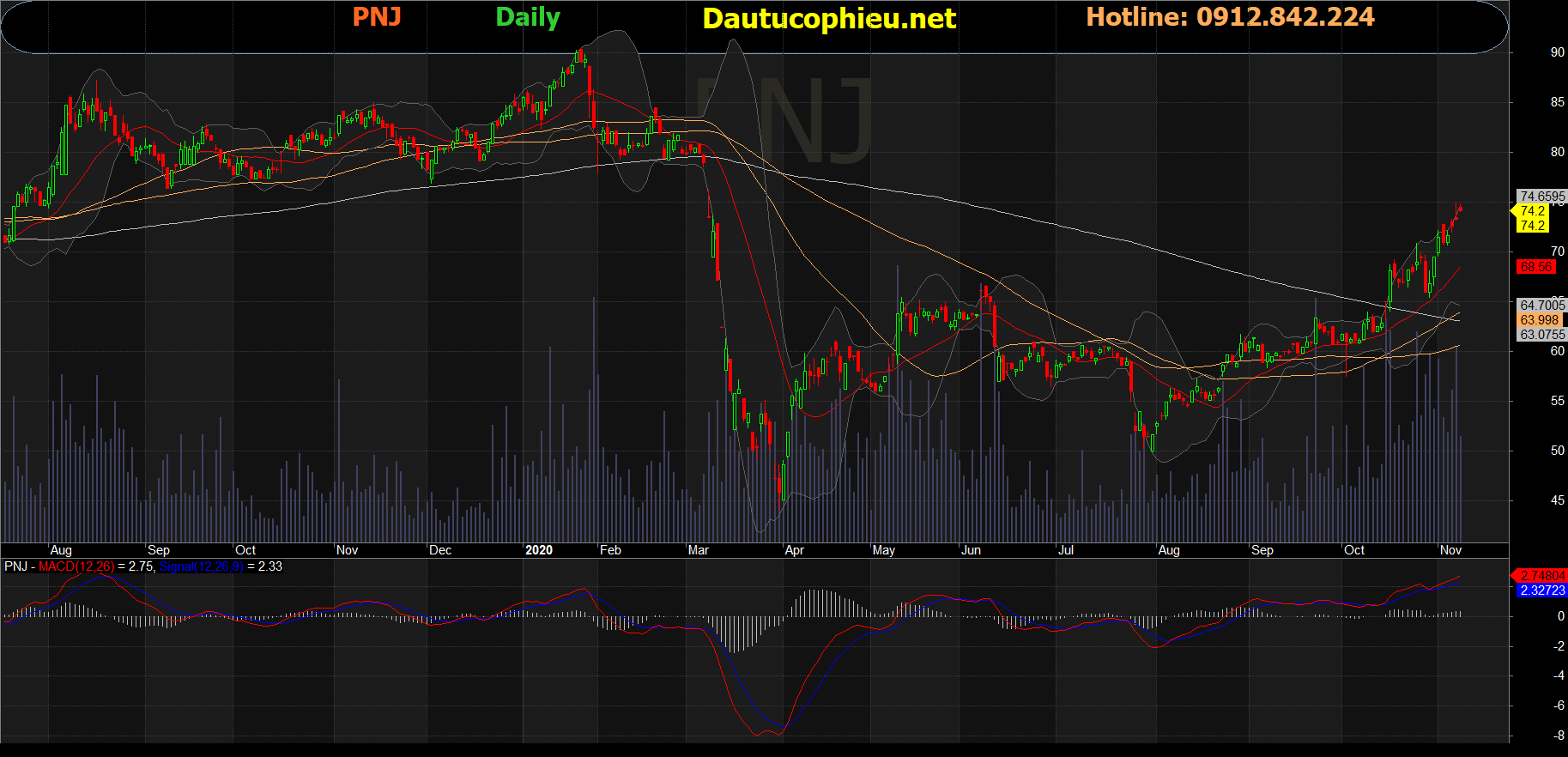This screenshot has width=1568, height=757.
Task: Click the Apr month label on time axis
Action: click(795, 550)
